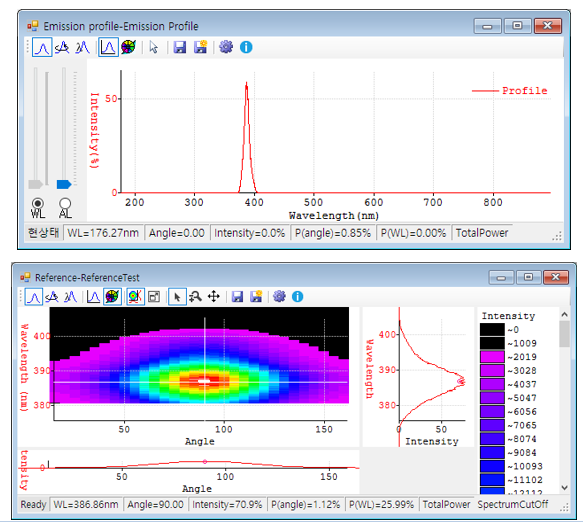Click status entry Angle=90.00
The image size is (583, 522).
pos(155,505)
